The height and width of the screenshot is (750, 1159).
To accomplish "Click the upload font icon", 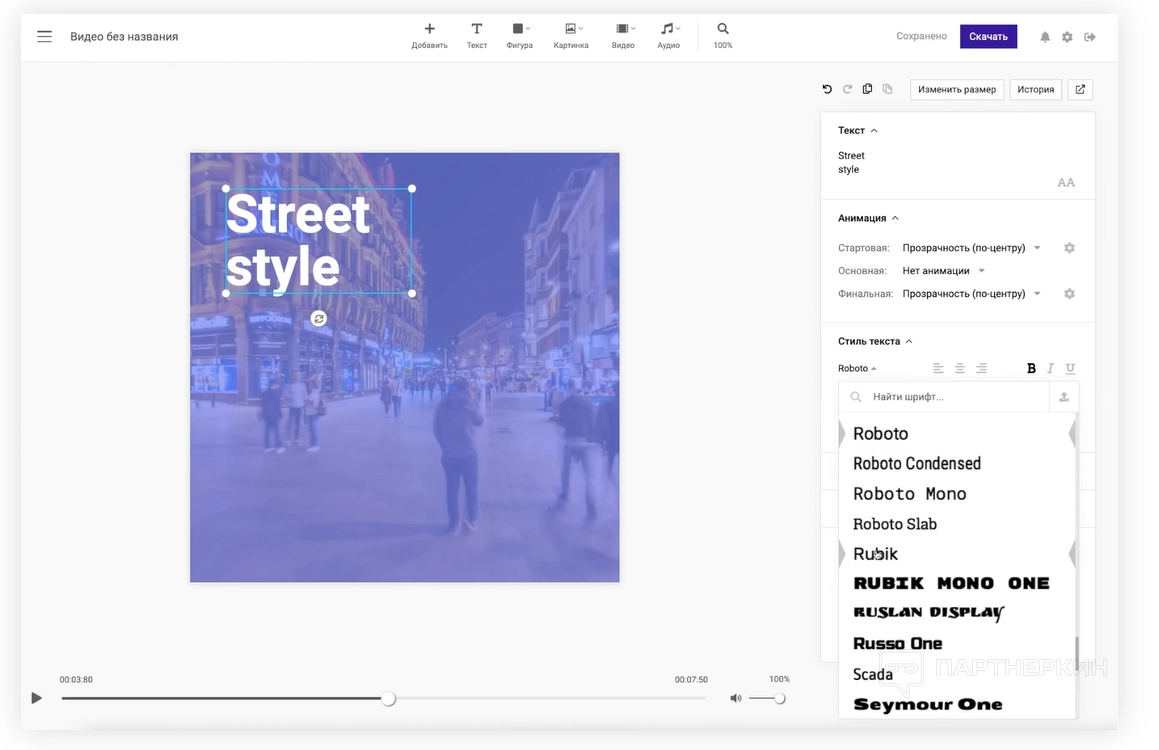I will [1064, 397].
